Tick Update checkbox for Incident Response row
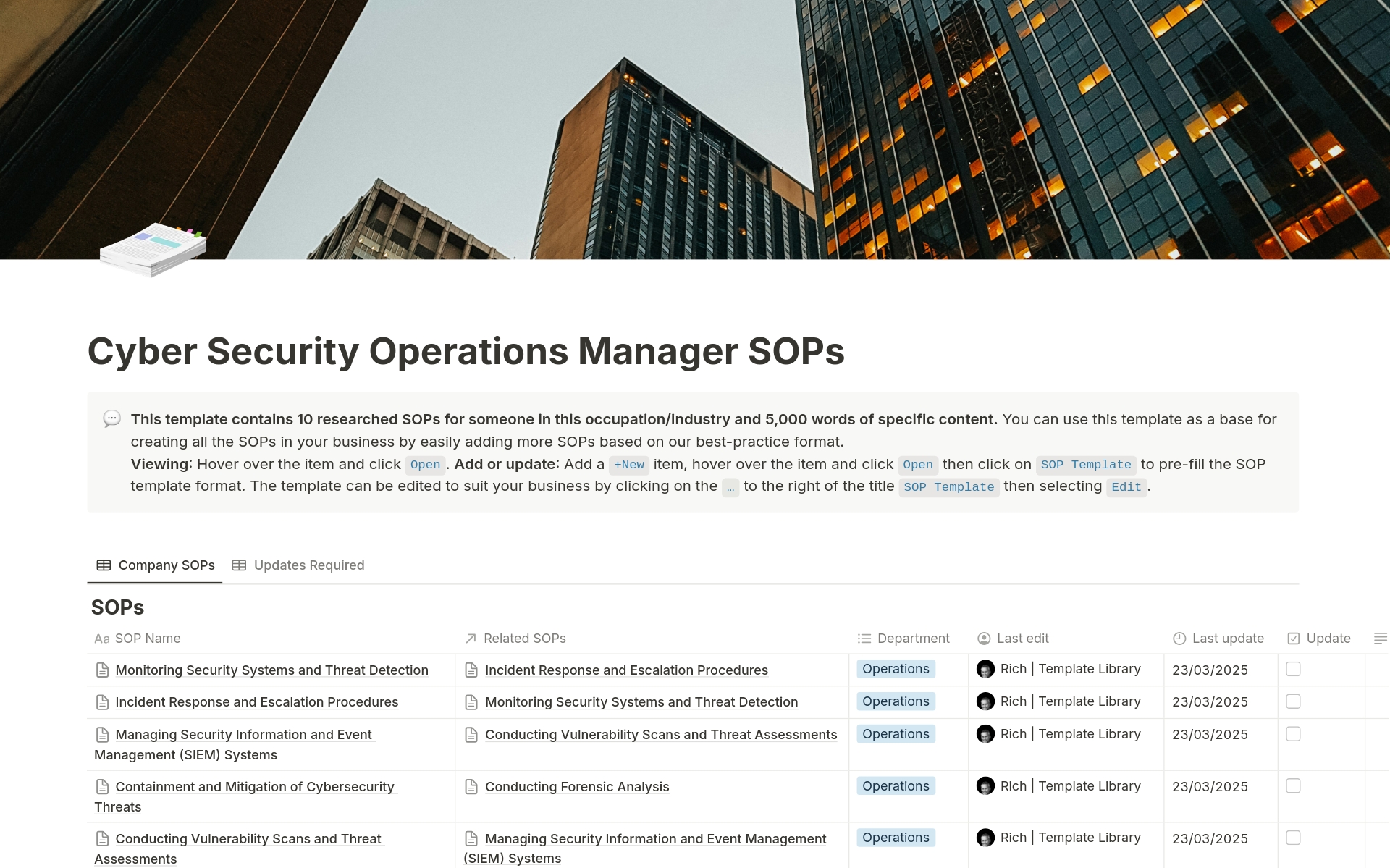This screenshot has width=1390, height=868. pyautogui.click(x=1293, y=701)
